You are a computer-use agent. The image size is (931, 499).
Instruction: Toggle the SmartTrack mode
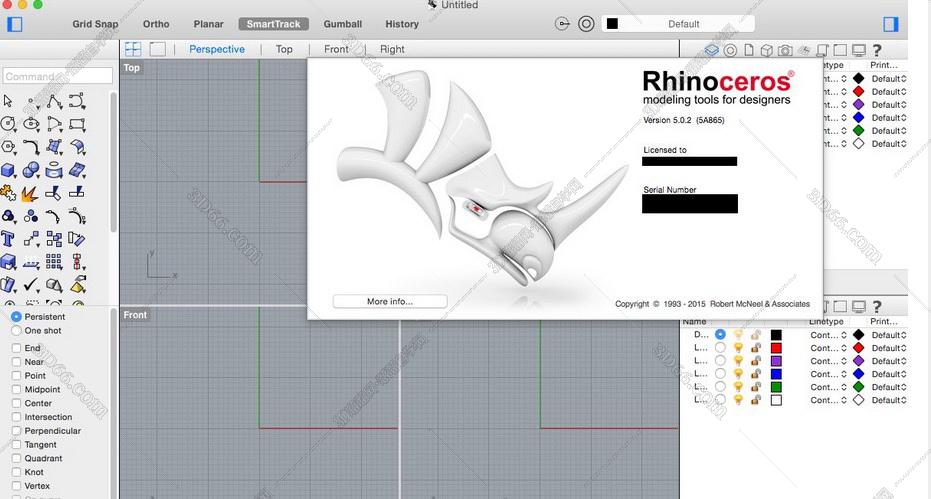[x=274, y=24]
